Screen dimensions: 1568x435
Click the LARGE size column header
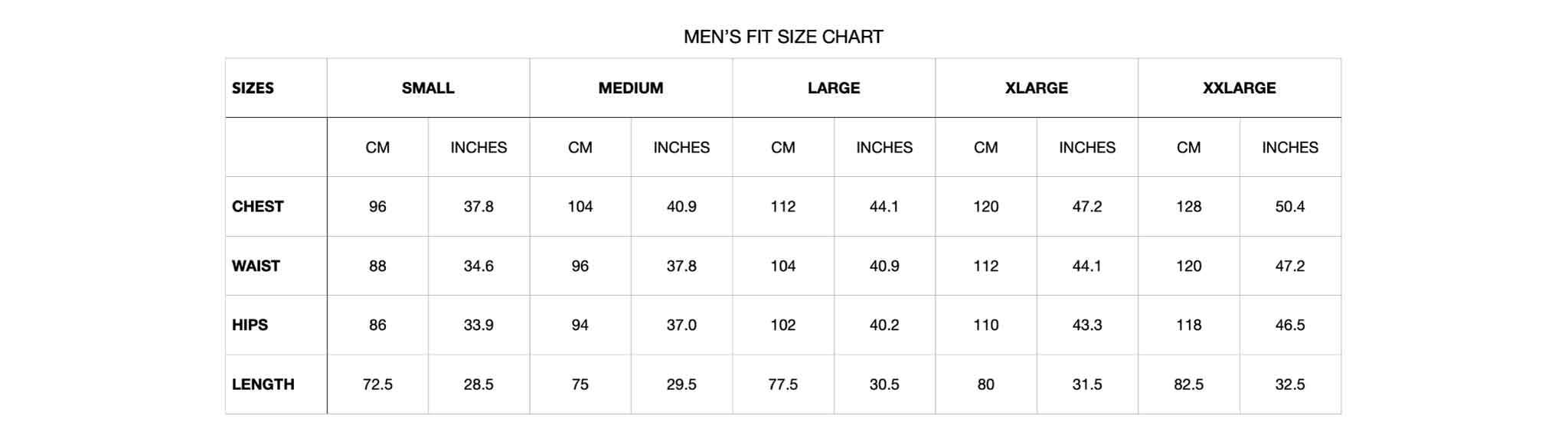834,88
